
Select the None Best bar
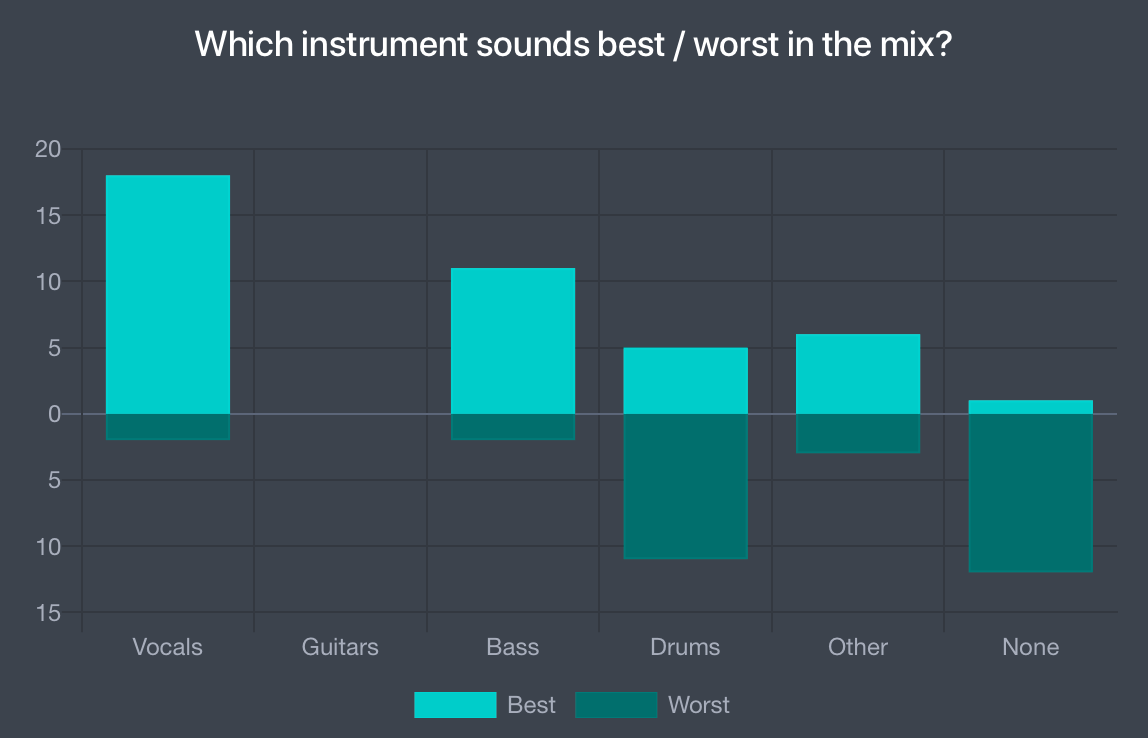[x=1030, y=407]
